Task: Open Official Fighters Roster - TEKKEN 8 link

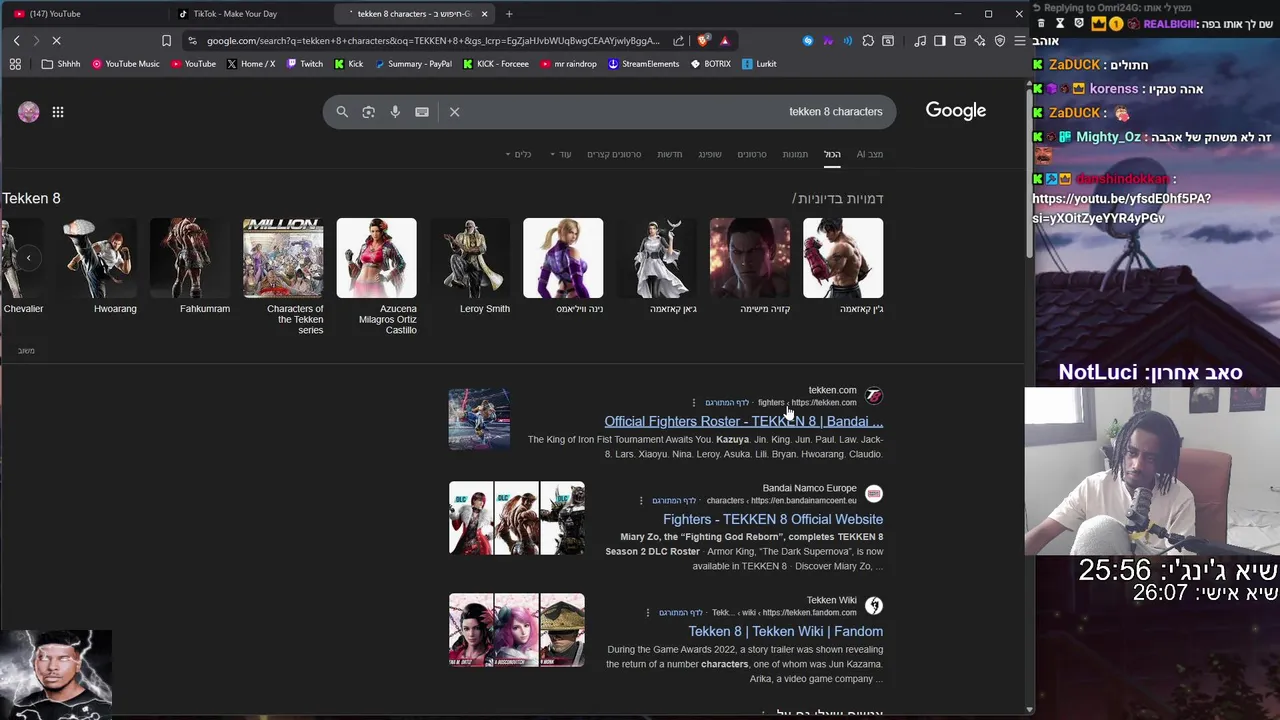Action: [x=743, y=422]
